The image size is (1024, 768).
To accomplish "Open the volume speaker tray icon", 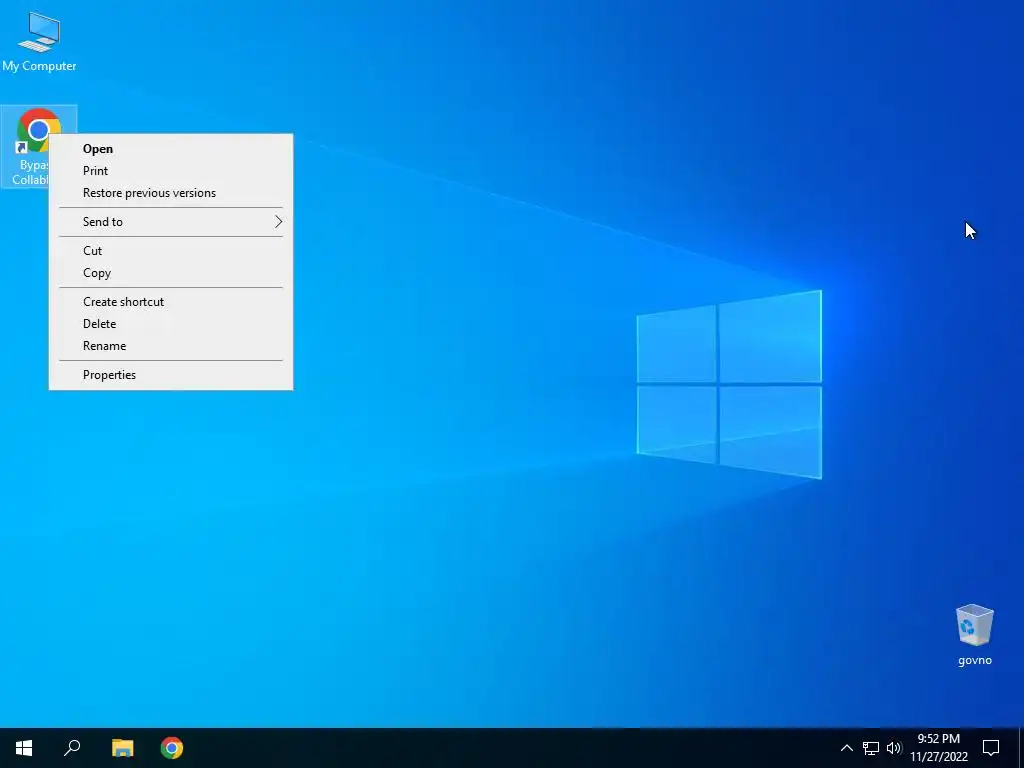I will point(894,748).
